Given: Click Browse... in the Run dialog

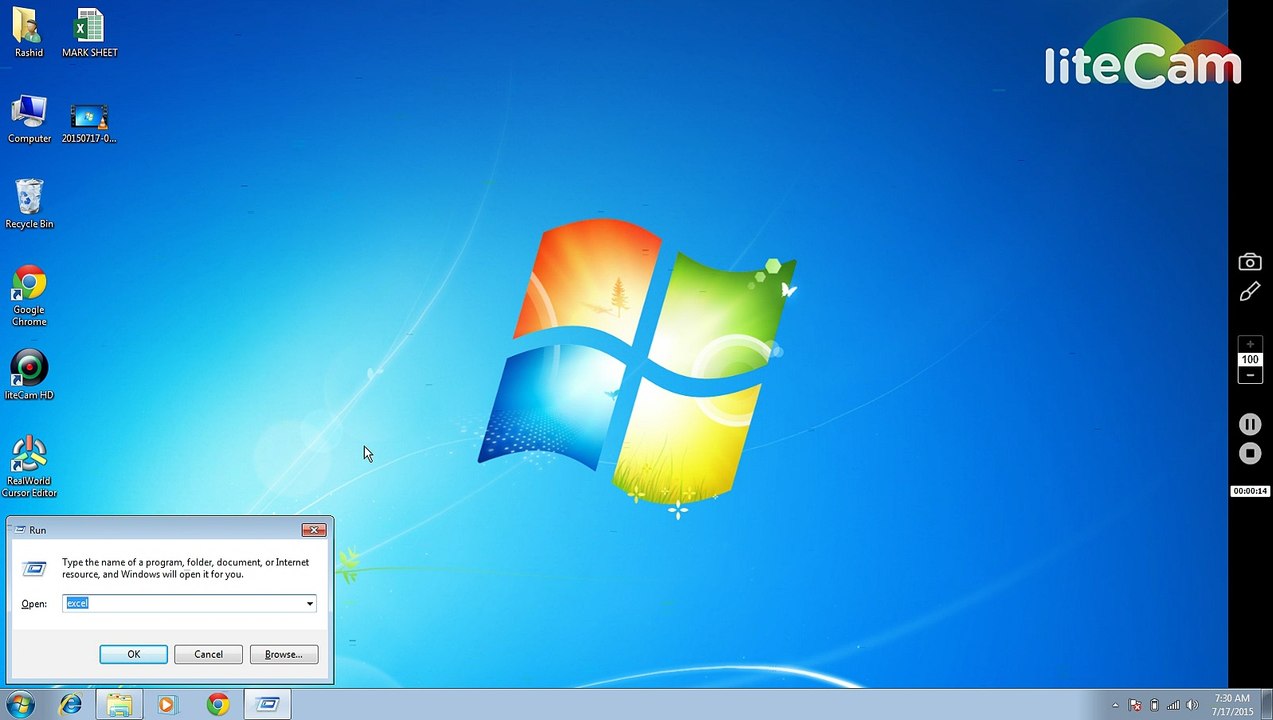Looking at the screenshot, I should pos(283,654).
